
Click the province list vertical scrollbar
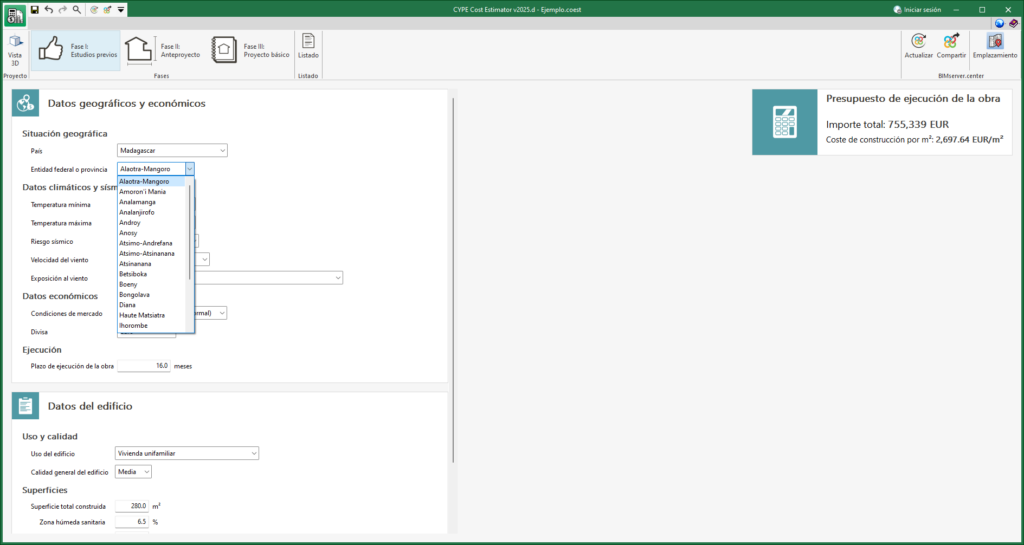point(190,232)
